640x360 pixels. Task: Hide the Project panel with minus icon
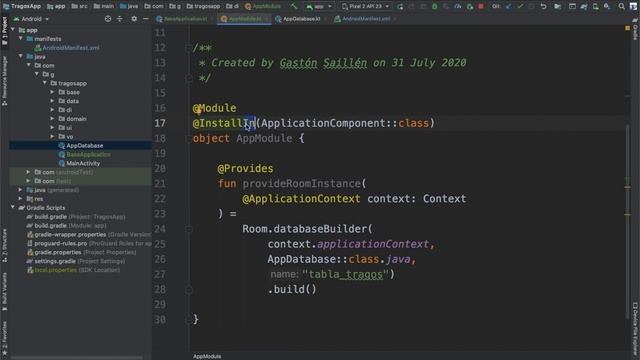pyautogui.click(x=145, y=19)
